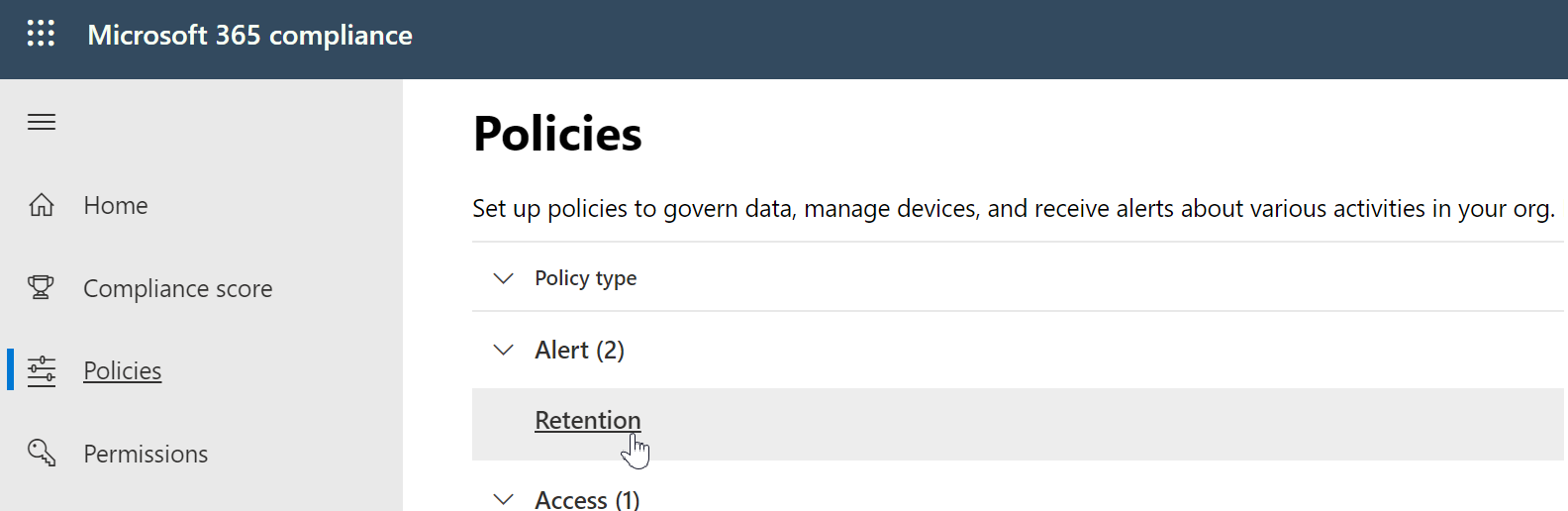The width and height of the screenshot is (1568, 511).
Task: Click the Compliance score trophy icon
Action: point(42,288)
